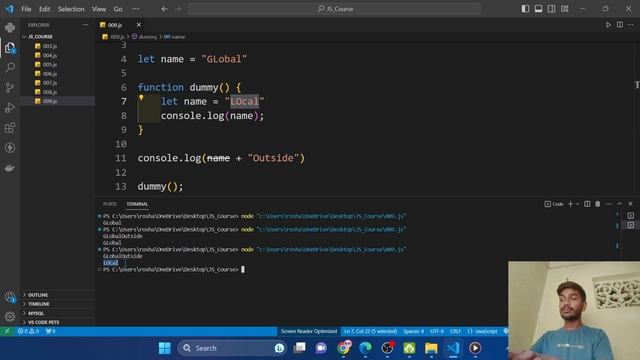Open 003.js in the Explorer
Viewport: 640px width, 360px height.
coord(58,46)
